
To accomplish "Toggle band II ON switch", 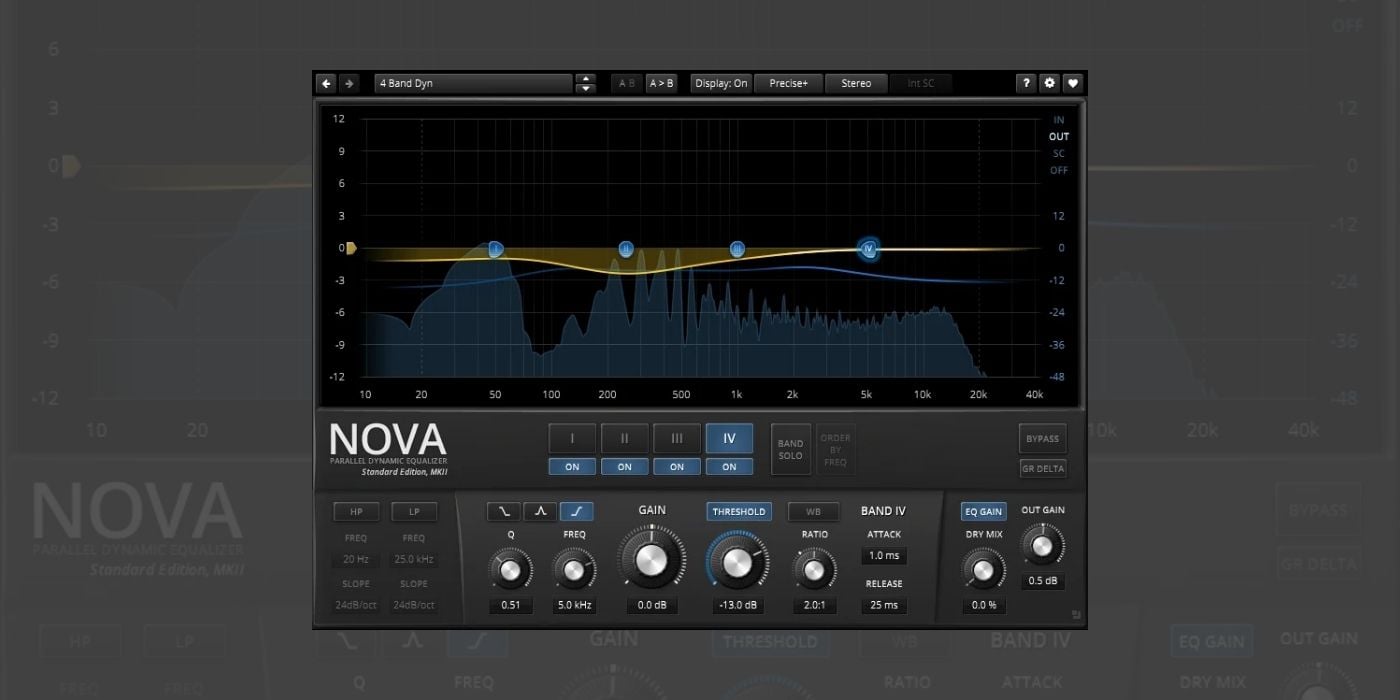I will point(625,466).
